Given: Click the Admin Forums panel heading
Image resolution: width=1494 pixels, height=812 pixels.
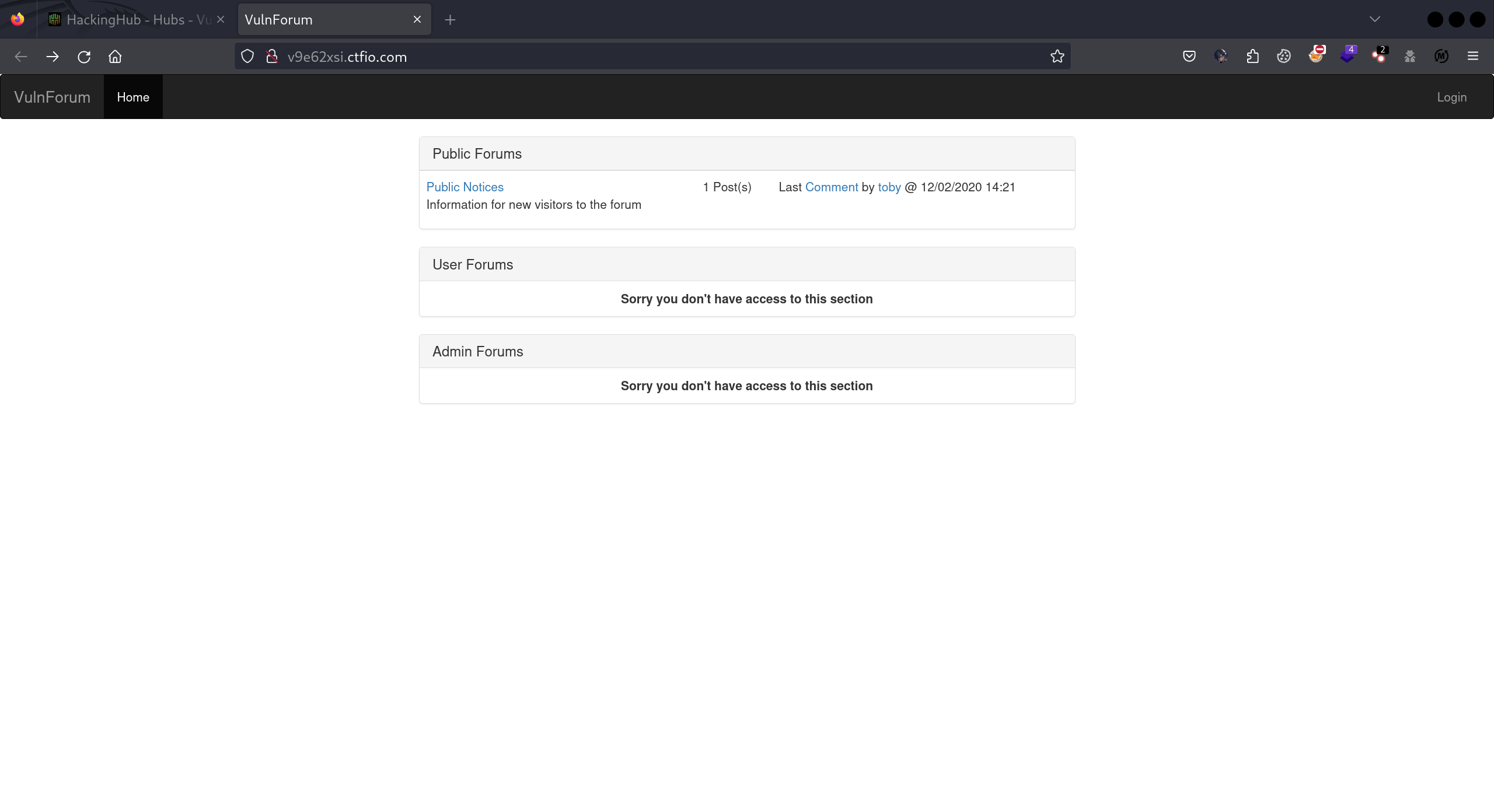Looking at the screenshot, I should coord(747,351).
